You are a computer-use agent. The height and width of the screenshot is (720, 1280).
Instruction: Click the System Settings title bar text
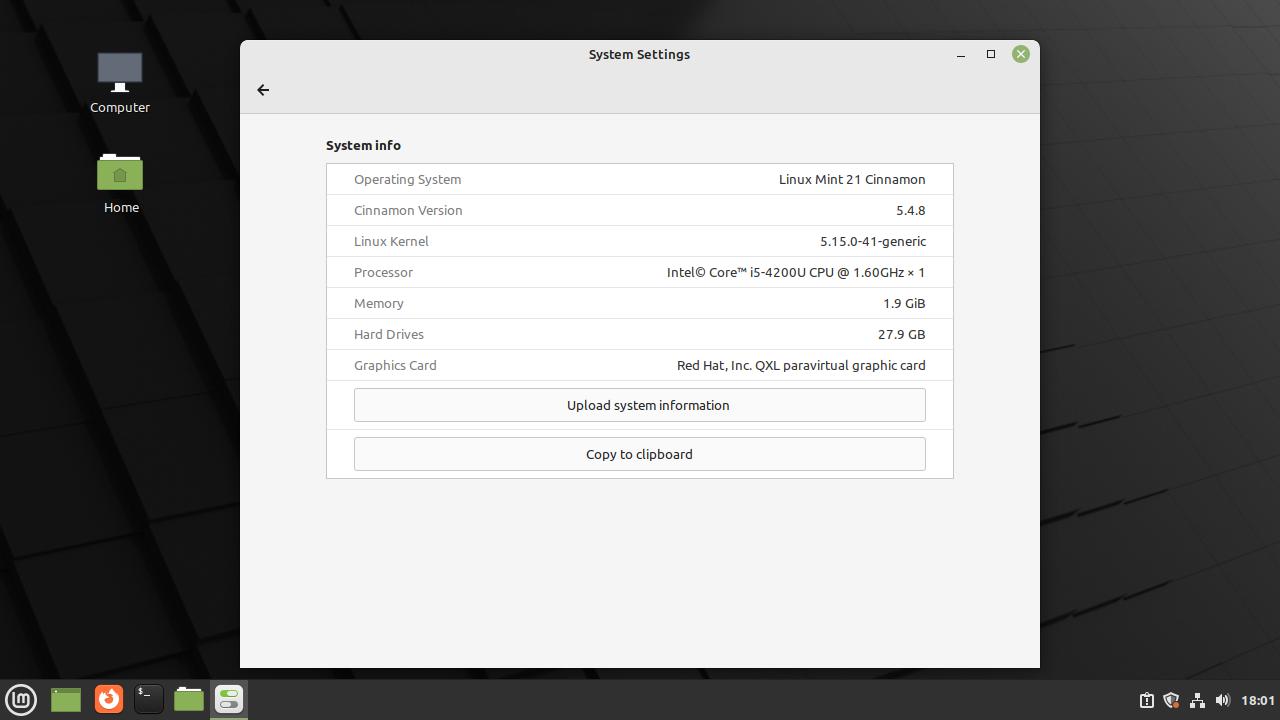pos(639,55)
